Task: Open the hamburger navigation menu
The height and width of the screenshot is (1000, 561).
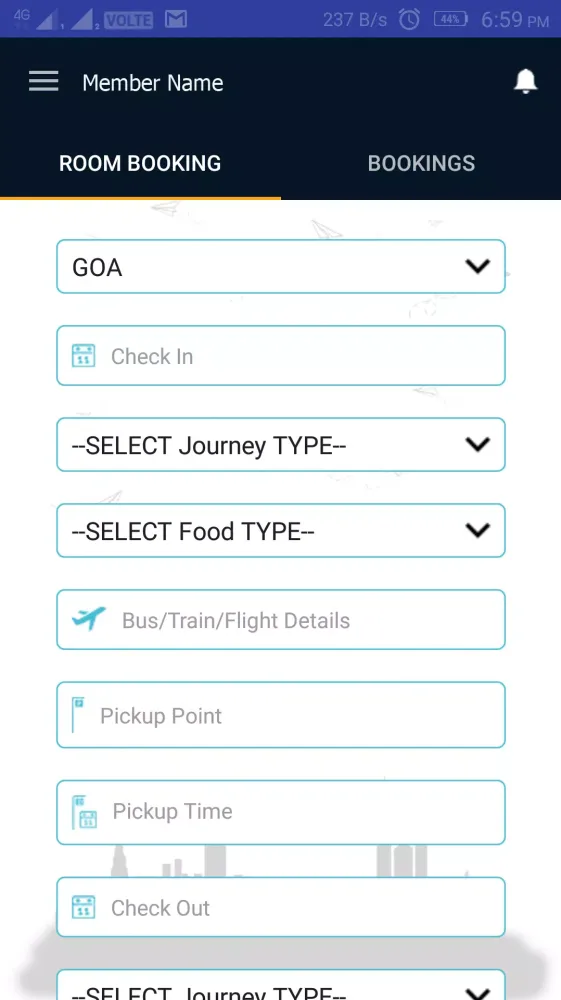Action: (43, 82)
